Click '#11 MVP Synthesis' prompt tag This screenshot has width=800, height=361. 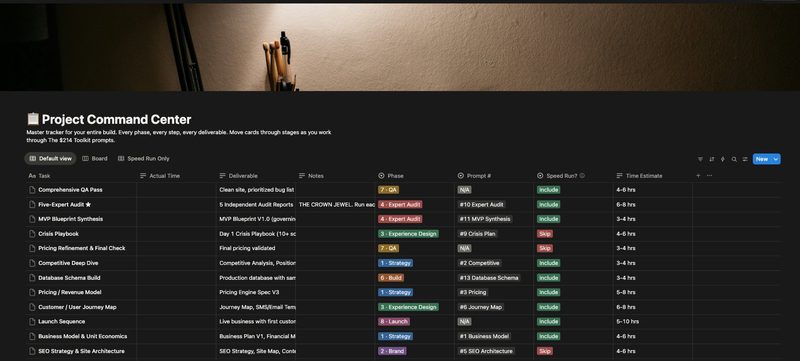485,219
